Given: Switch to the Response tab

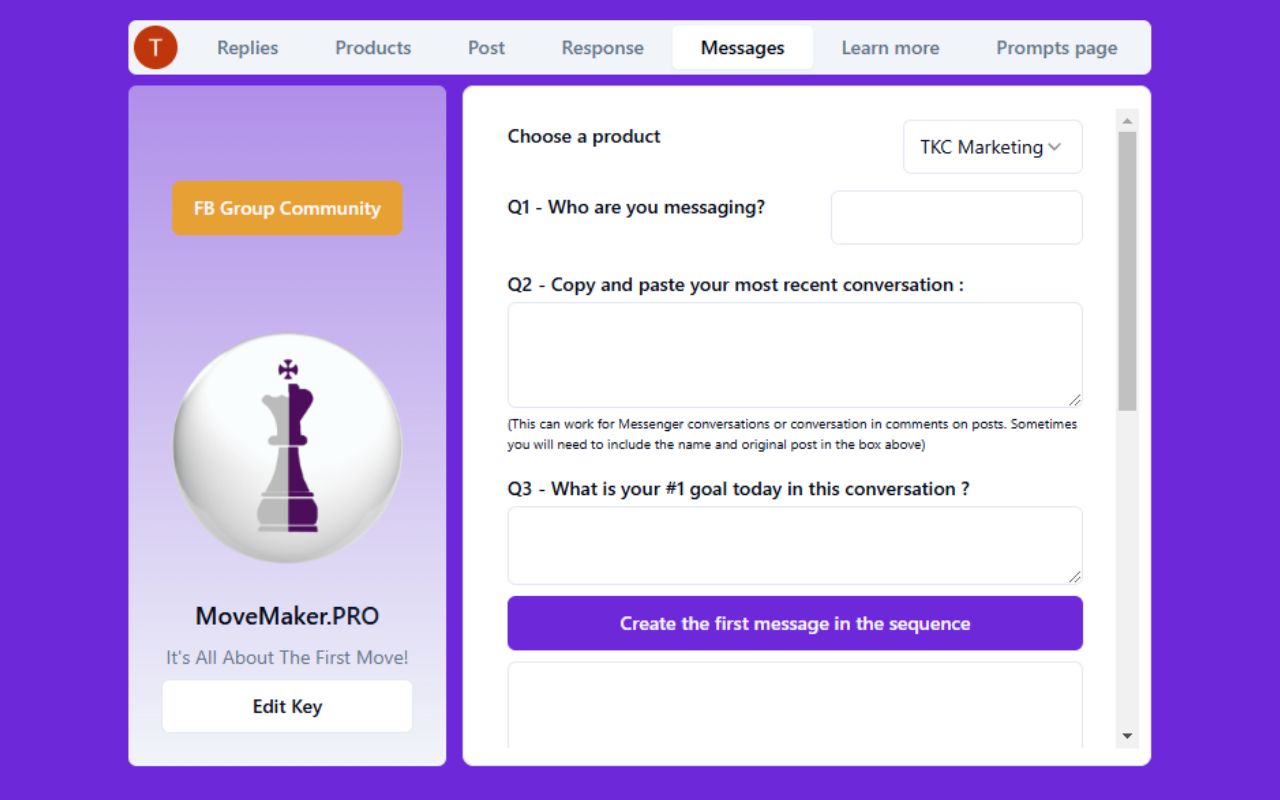Looking at the screenshot, I should 602,47.
